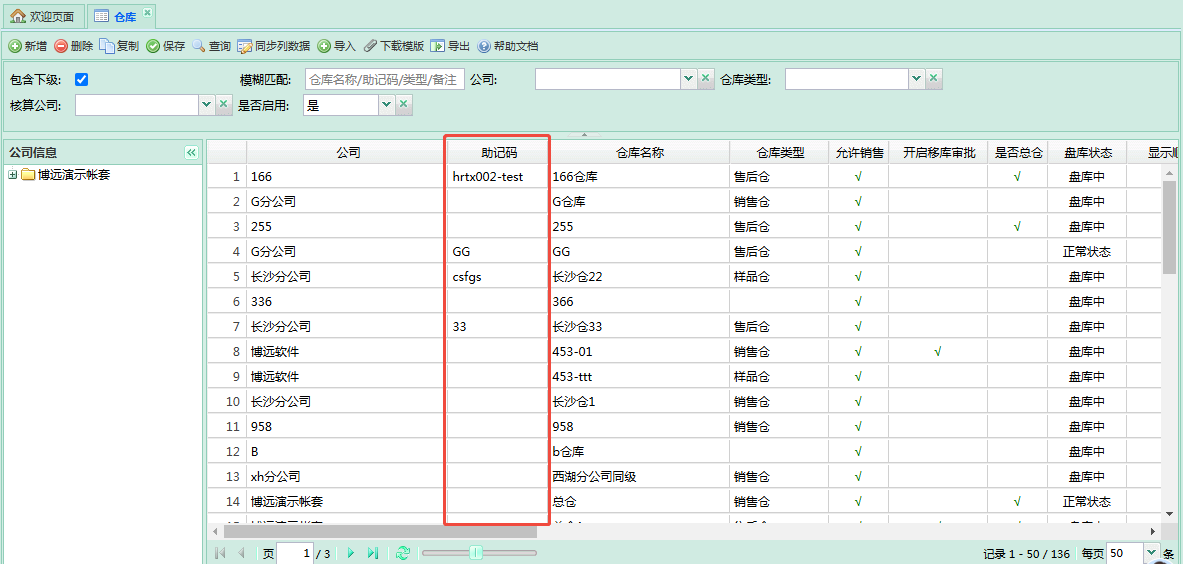The image size is (1183, 564).
Task: Open the 公司 dropdown list
Action: tap(688, 79)
